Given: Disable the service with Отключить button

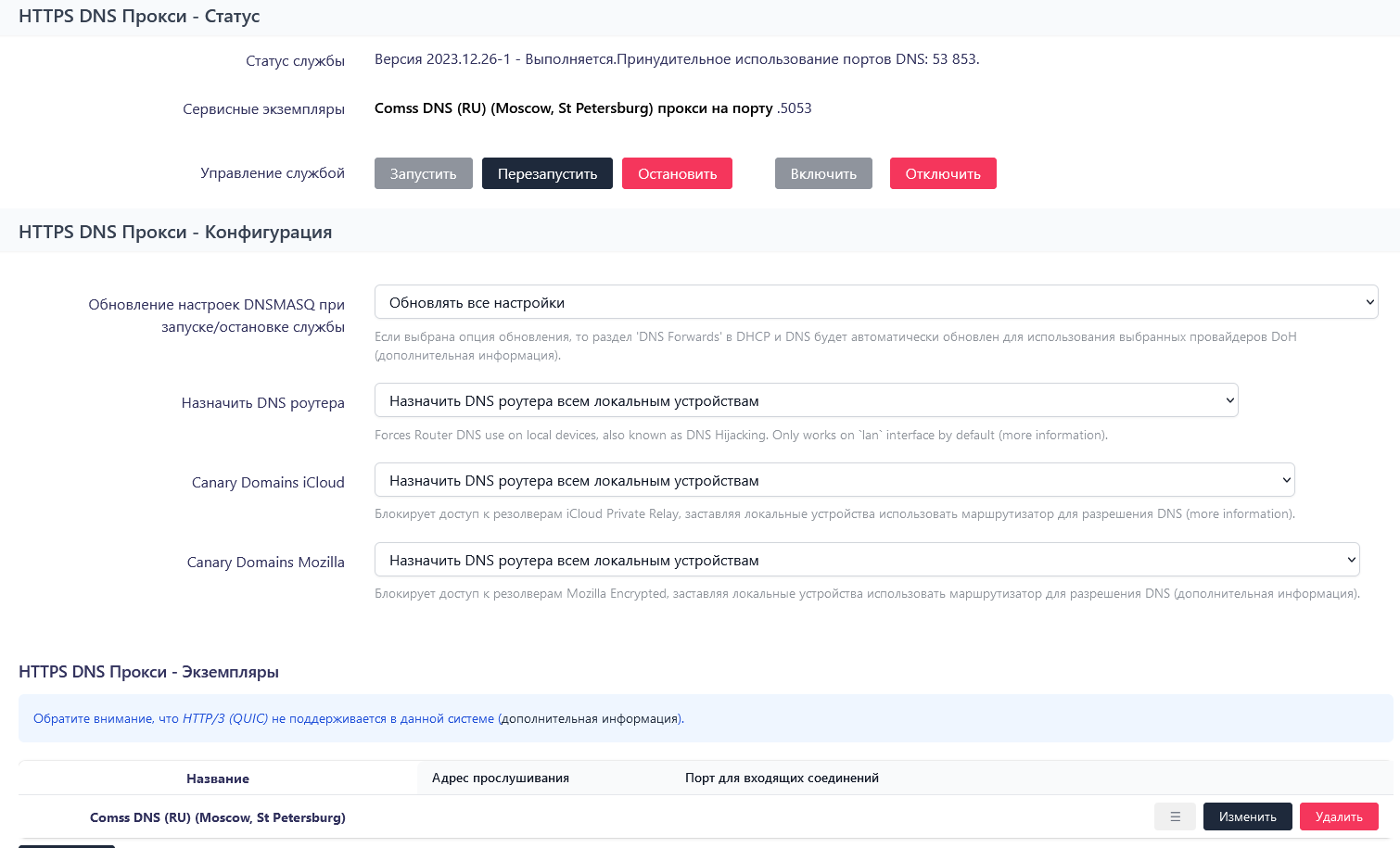Looking at the screenshot, I should 943,173.
